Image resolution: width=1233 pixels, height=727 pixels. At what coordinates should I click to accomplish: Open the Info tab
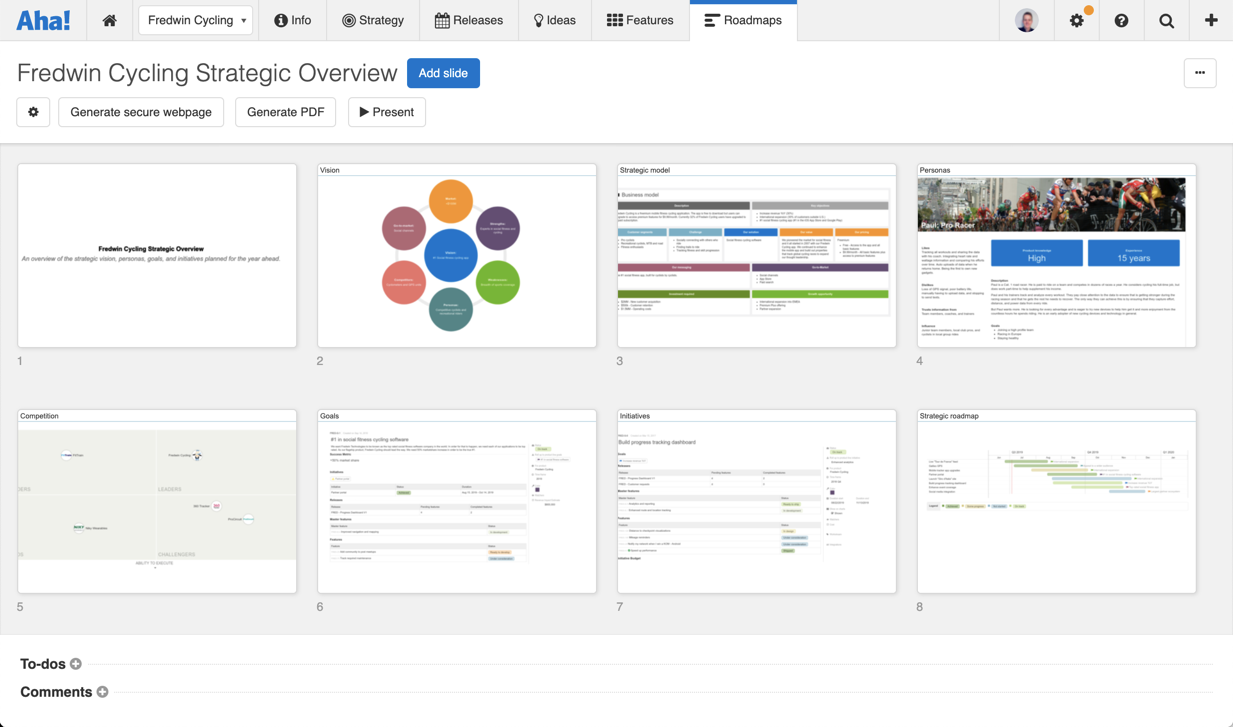[x=292, y=20]
